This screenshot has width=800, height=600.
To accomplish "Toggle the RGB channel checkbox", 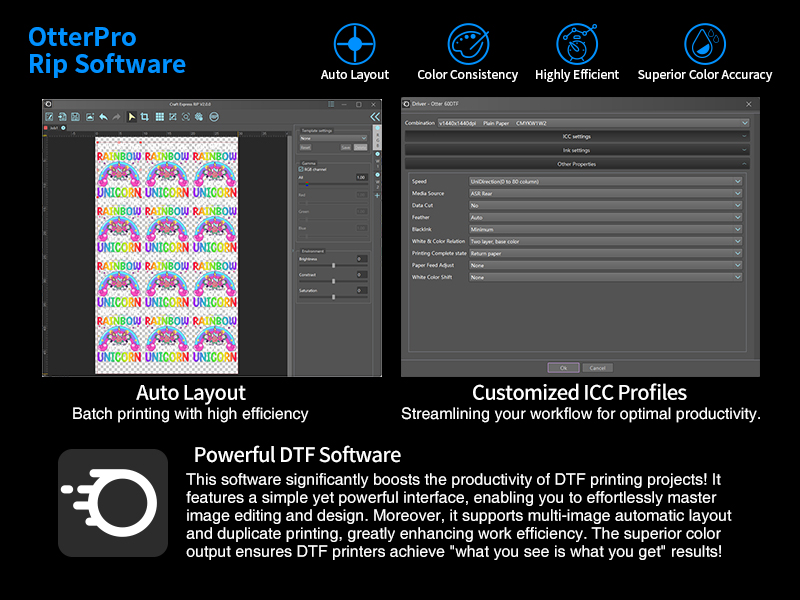I will [301, 169].
